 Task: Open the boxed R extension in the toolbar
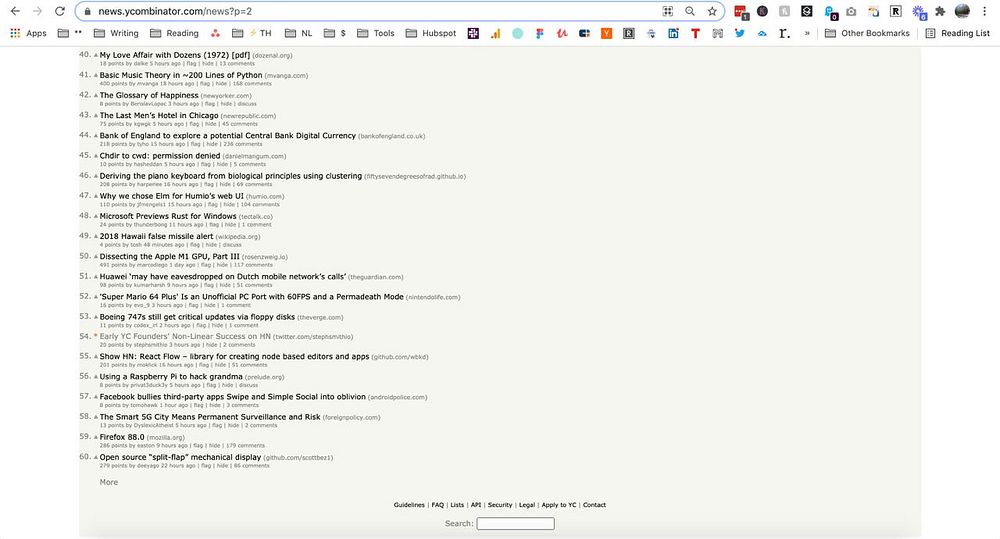[x=895, y=11]
